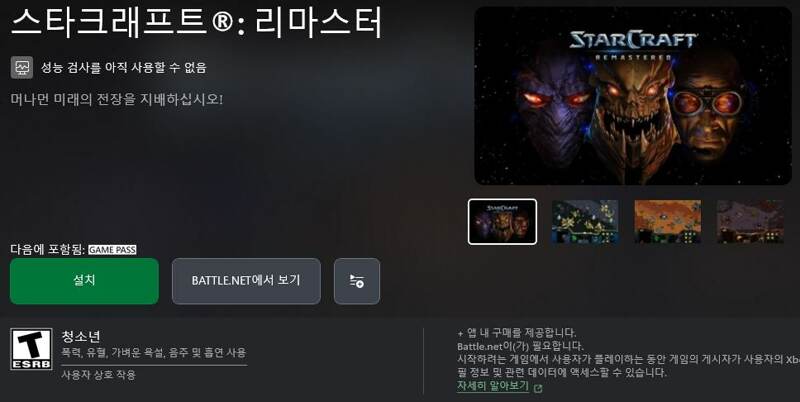Image resolution: width=800 pixels, height=402 pixels.
Task: Select fourth dark gameplay screenshot thumbnail
Action: 750,222
